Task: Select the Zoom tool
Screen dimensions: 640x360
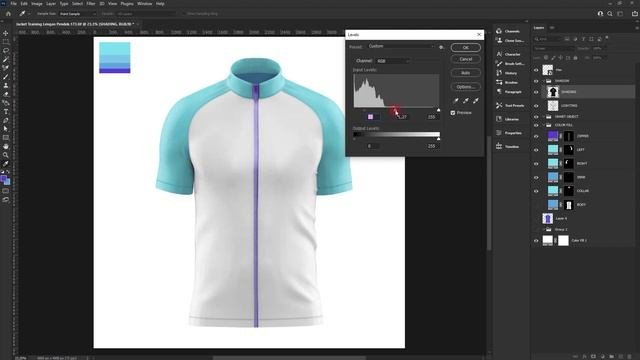Action: (x=6, y=155)
